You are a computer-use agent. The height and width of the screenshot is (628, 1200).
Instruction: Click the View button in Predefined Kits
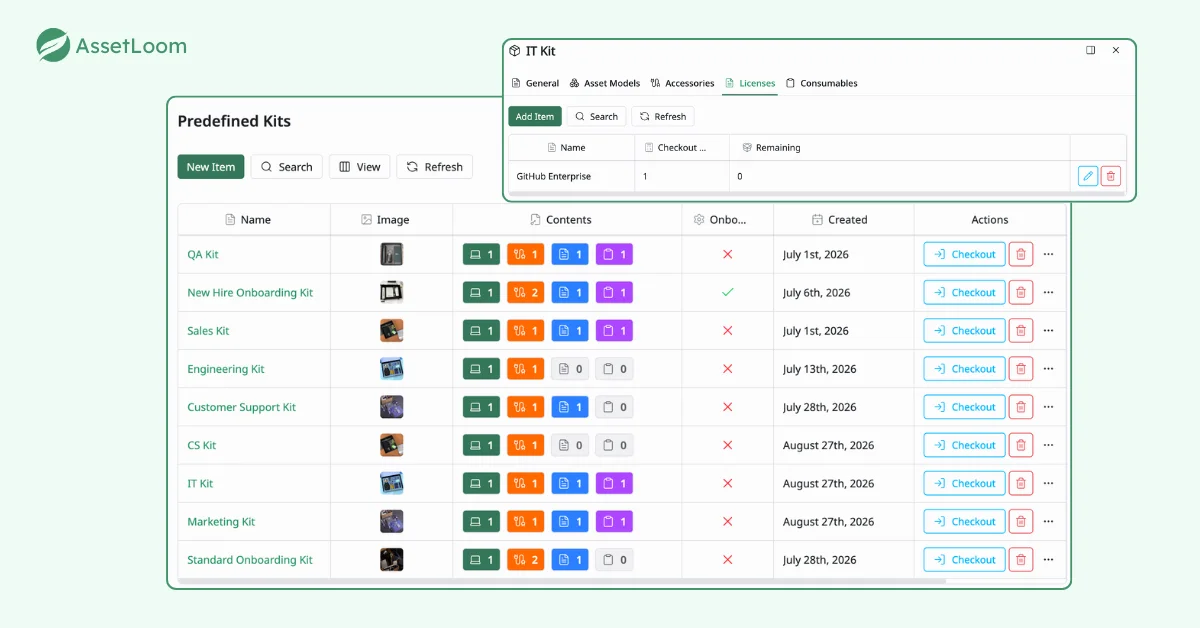point(360,167)
